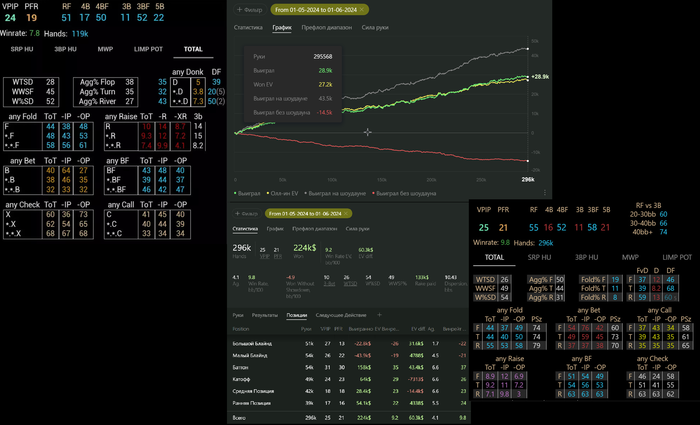
Task: Click Hands 119k in the left HUD
Action: (66, 33)
